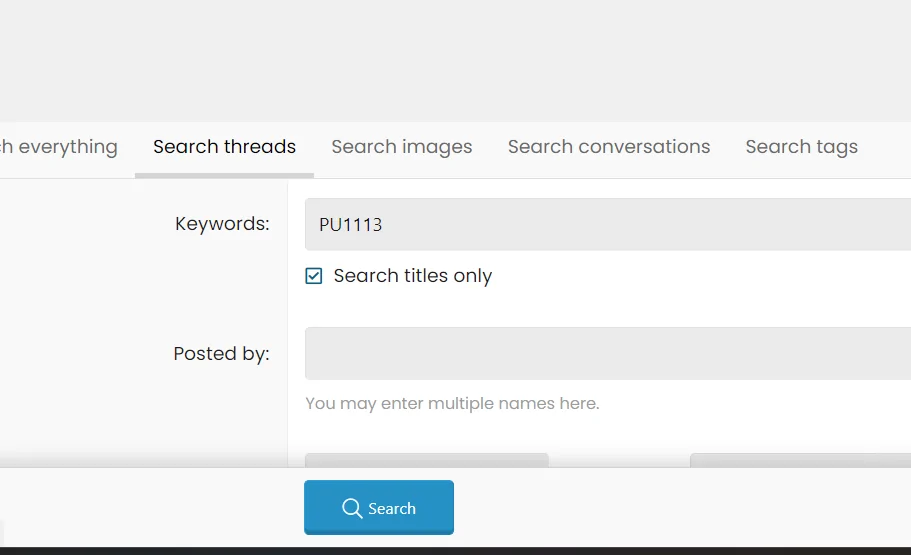Open the Search tags tab

click(x=801, y=147)
